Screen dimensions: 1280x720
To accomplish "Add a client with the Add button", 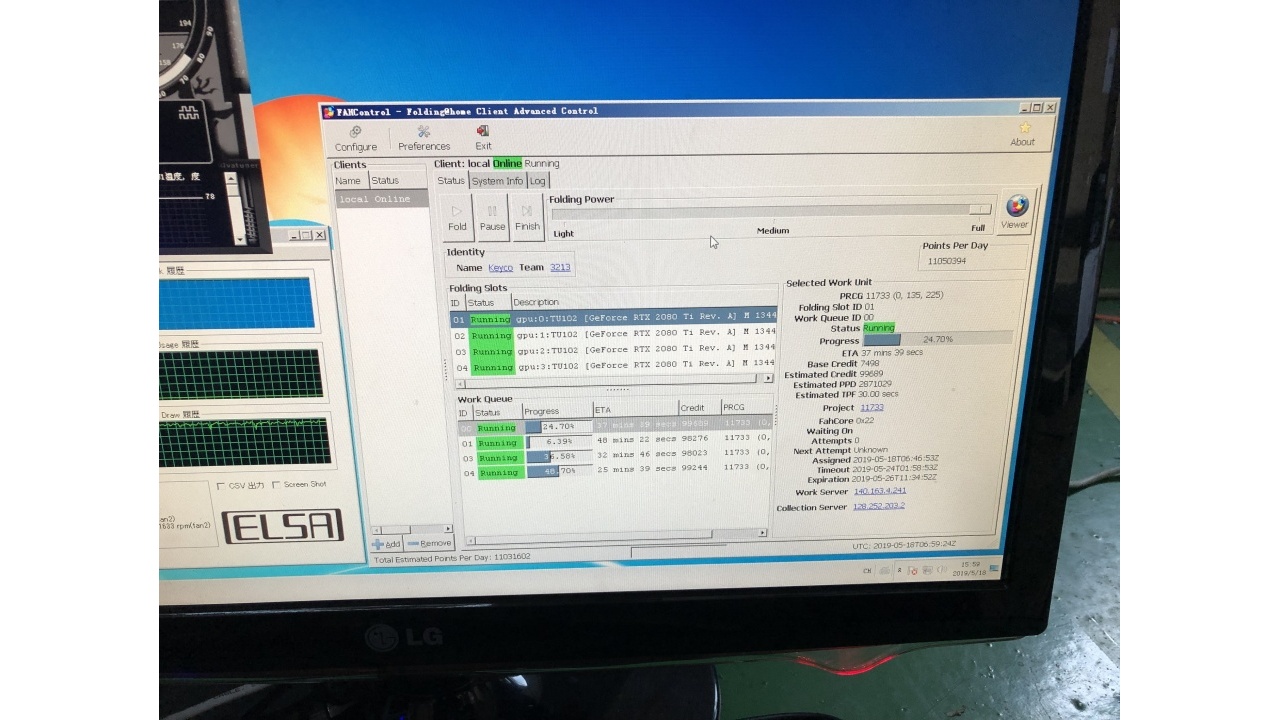I will pos(387,544).
